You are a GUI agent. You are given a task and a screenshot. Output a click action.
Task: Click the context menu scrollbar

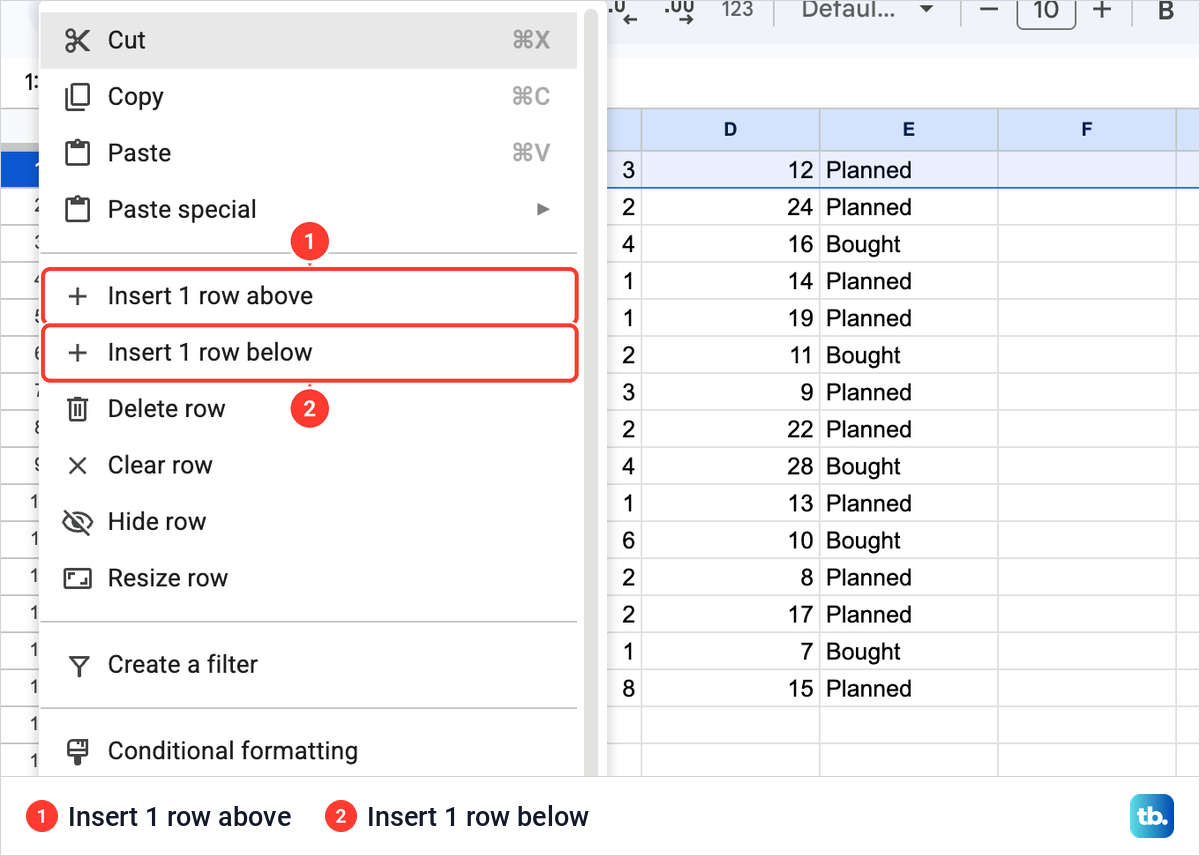591,390
